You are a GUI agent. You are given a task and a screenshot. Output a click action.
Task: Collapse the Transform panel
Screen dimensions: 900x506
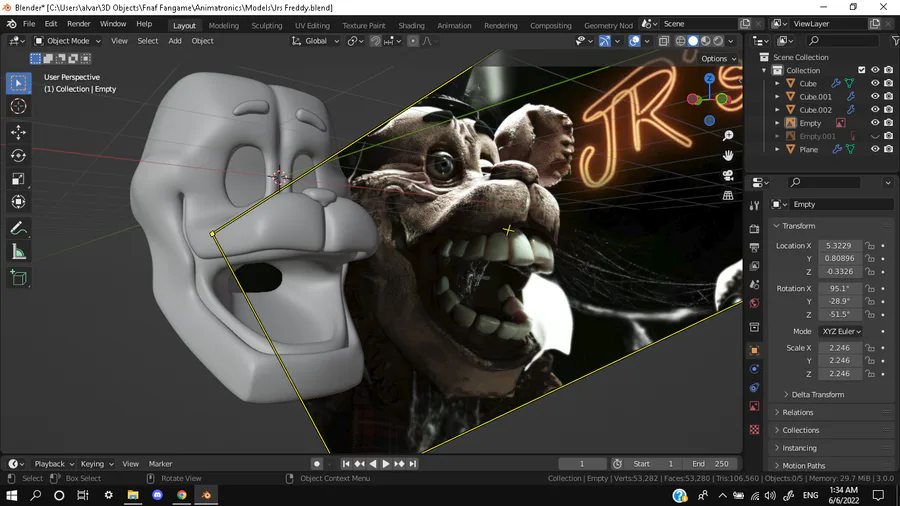pos(798,226)
